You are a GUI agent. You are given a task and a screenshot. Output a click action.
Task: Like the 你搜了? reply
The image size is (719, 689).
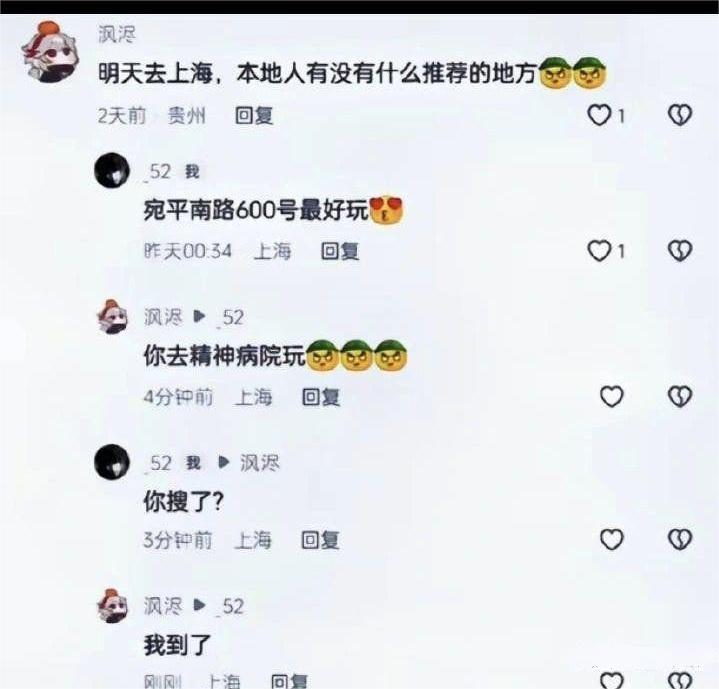(612, 539)
